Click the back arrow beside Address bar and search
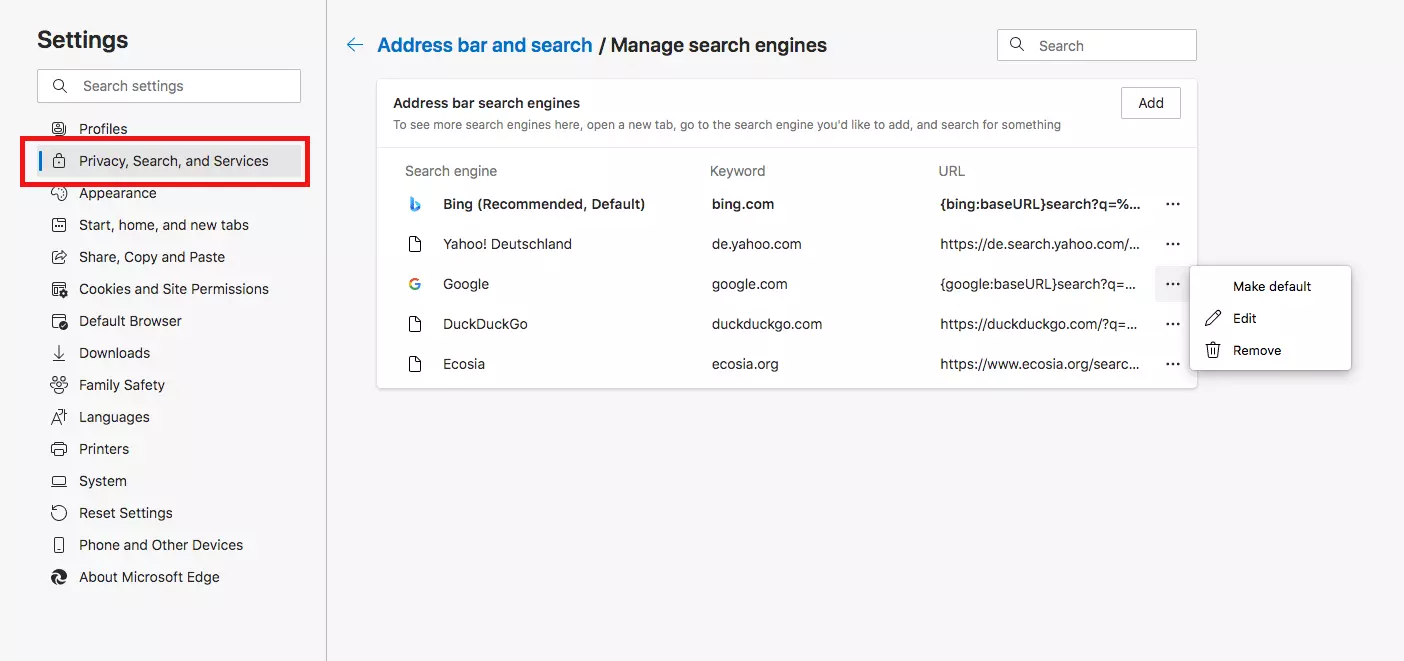The image size is (1404, 661). tap(354, 45)
